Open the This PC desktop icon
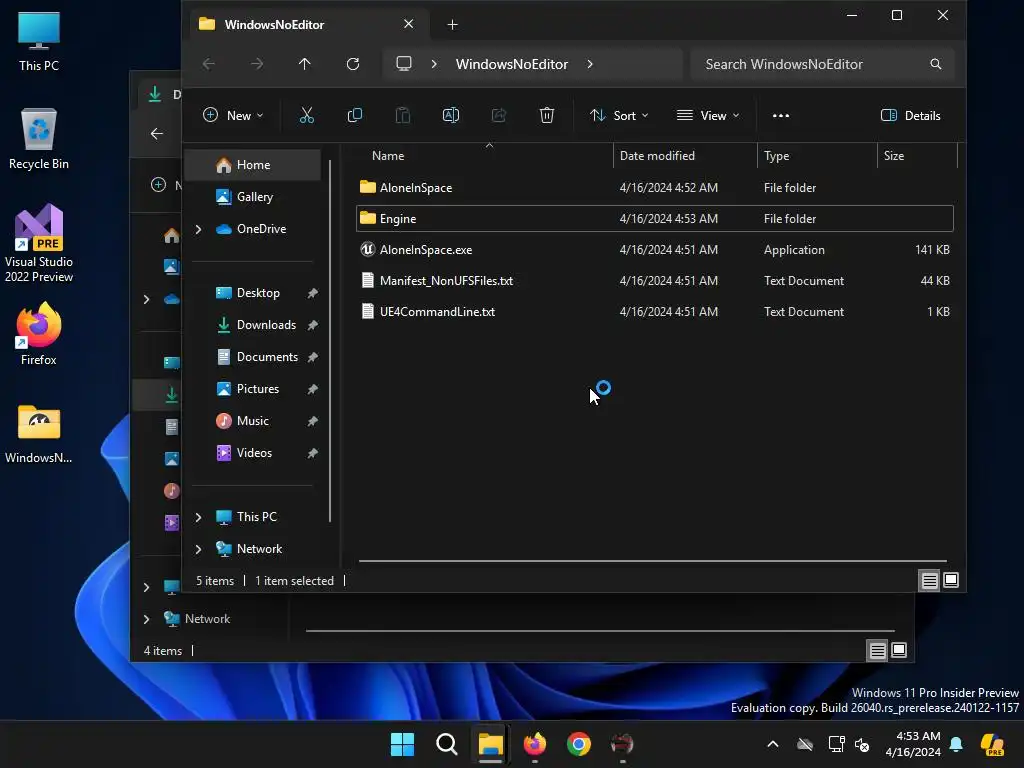This screenshot has width=1024, height=768. [x=39, y=41]
